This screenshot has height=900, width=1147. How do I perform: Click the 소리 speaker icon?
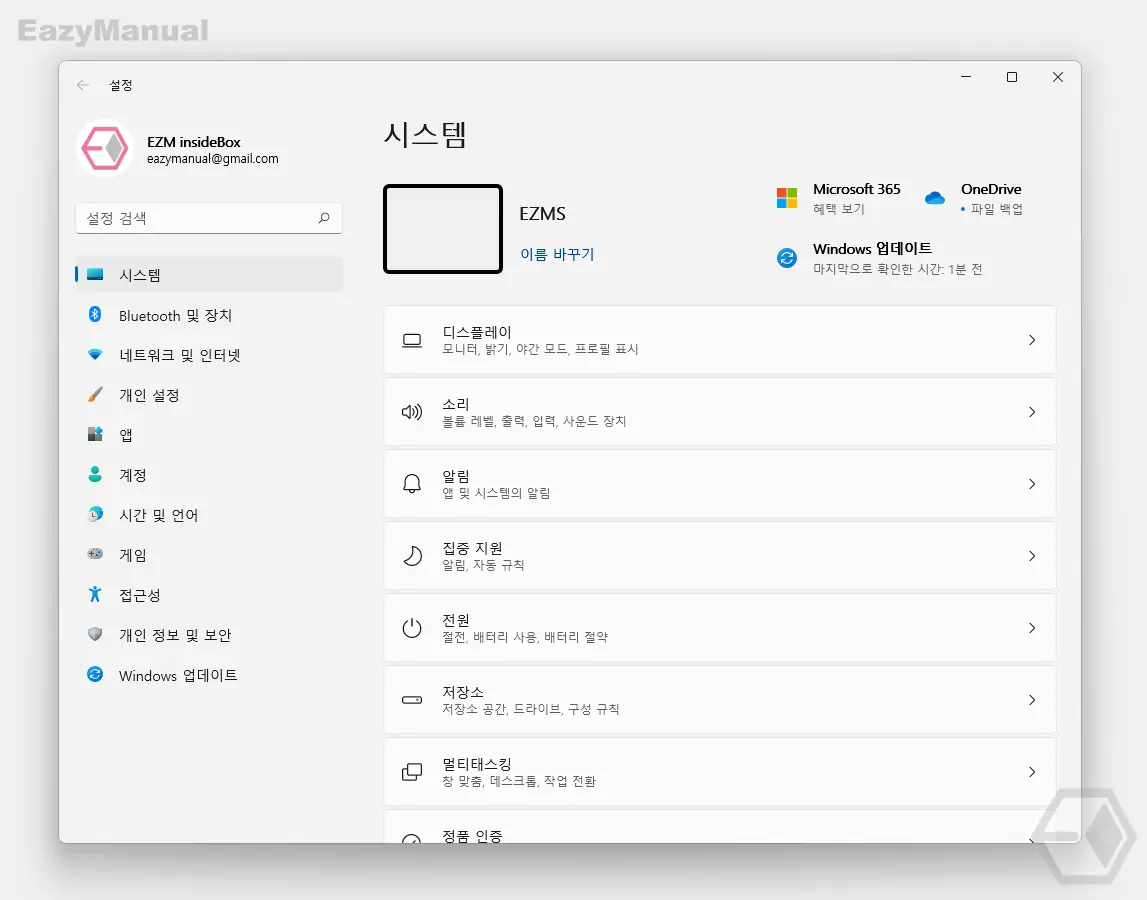(x=412, y=412)
